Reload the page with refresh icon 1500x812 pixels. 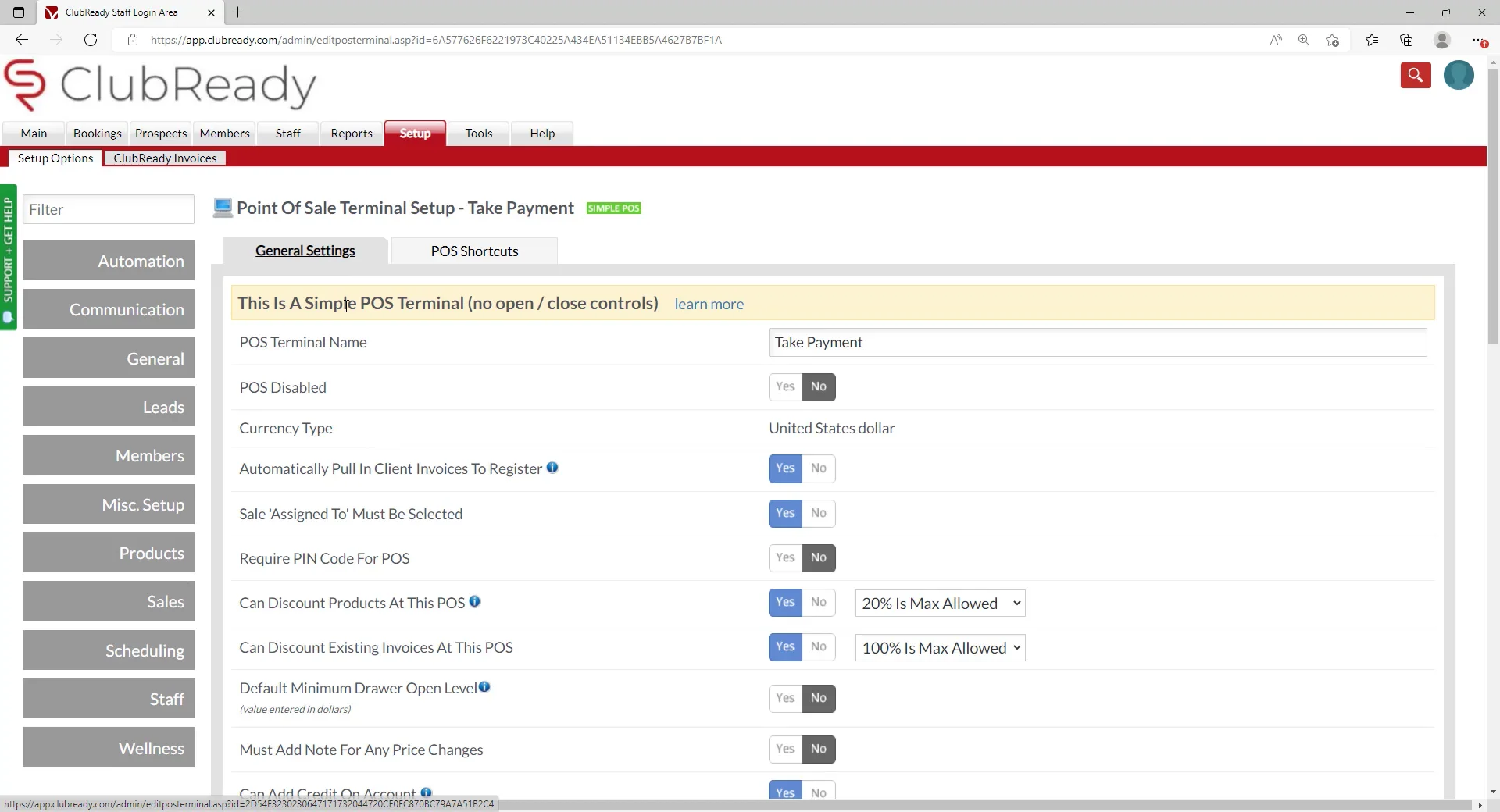point(91,40)
